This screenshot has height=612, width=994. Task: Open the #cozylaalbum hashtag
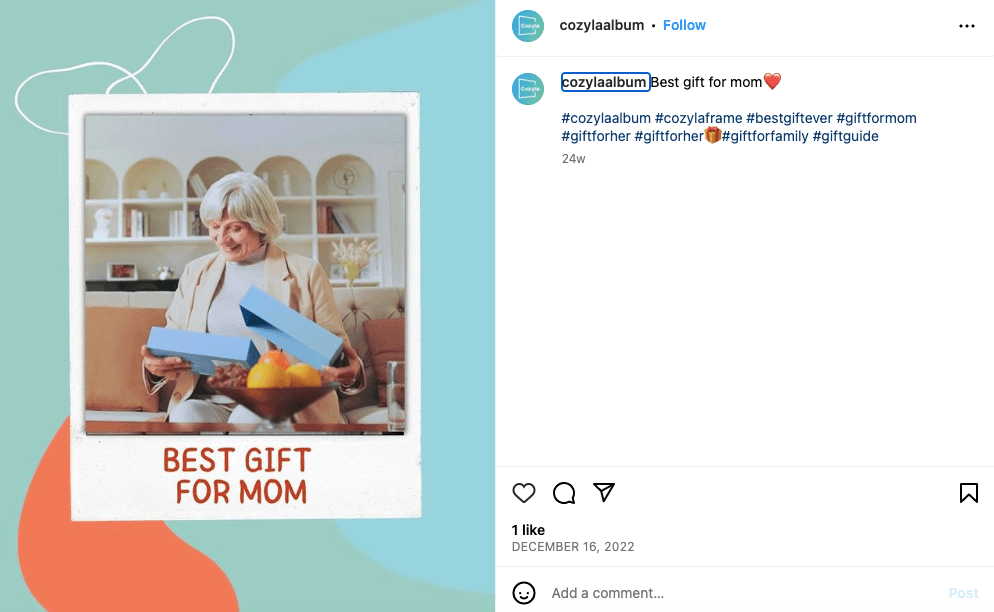(606, 119)
